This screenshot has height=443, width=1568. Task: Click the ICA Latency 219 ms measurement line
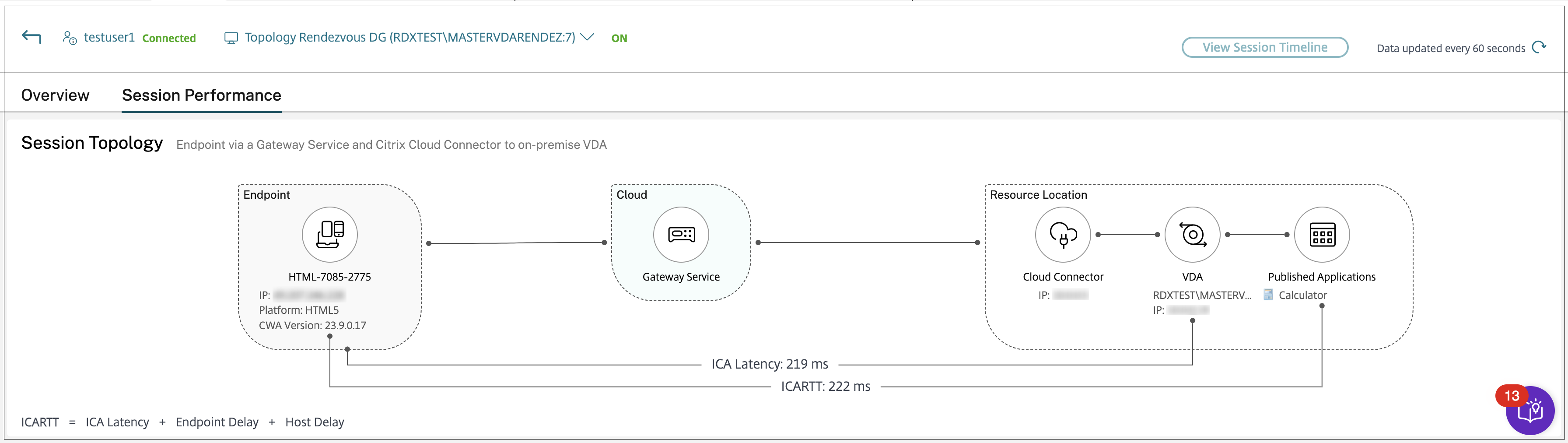pos(770,364)
